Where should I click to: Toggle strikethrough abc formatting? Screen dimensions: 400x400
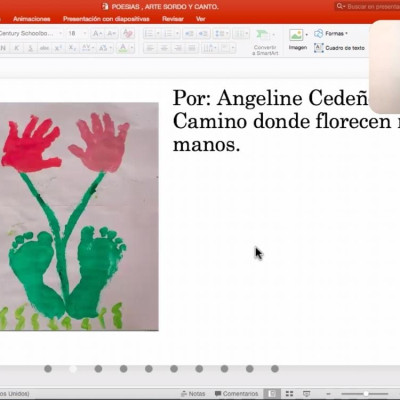click(x=44, y=48)
